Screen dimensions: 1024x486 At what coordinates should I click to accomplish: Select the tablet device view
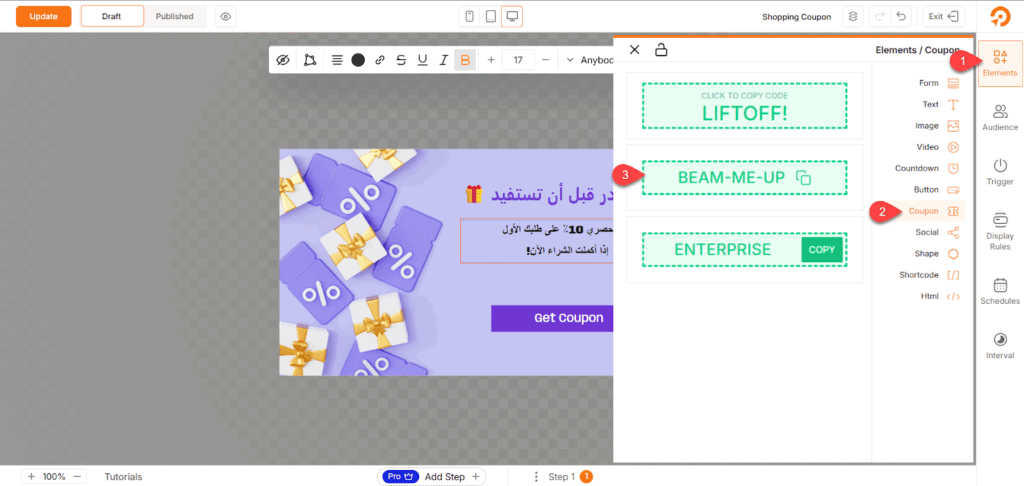(x=490, y=16)
